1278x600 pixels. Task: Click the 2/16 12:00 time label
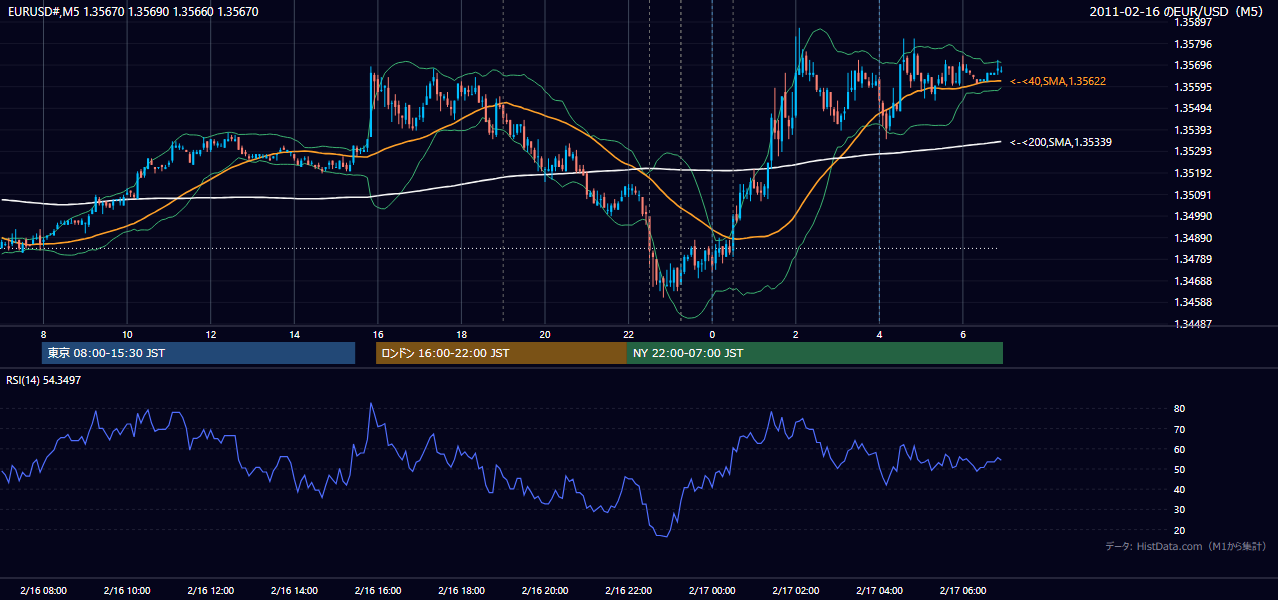[x=211, y=590]
